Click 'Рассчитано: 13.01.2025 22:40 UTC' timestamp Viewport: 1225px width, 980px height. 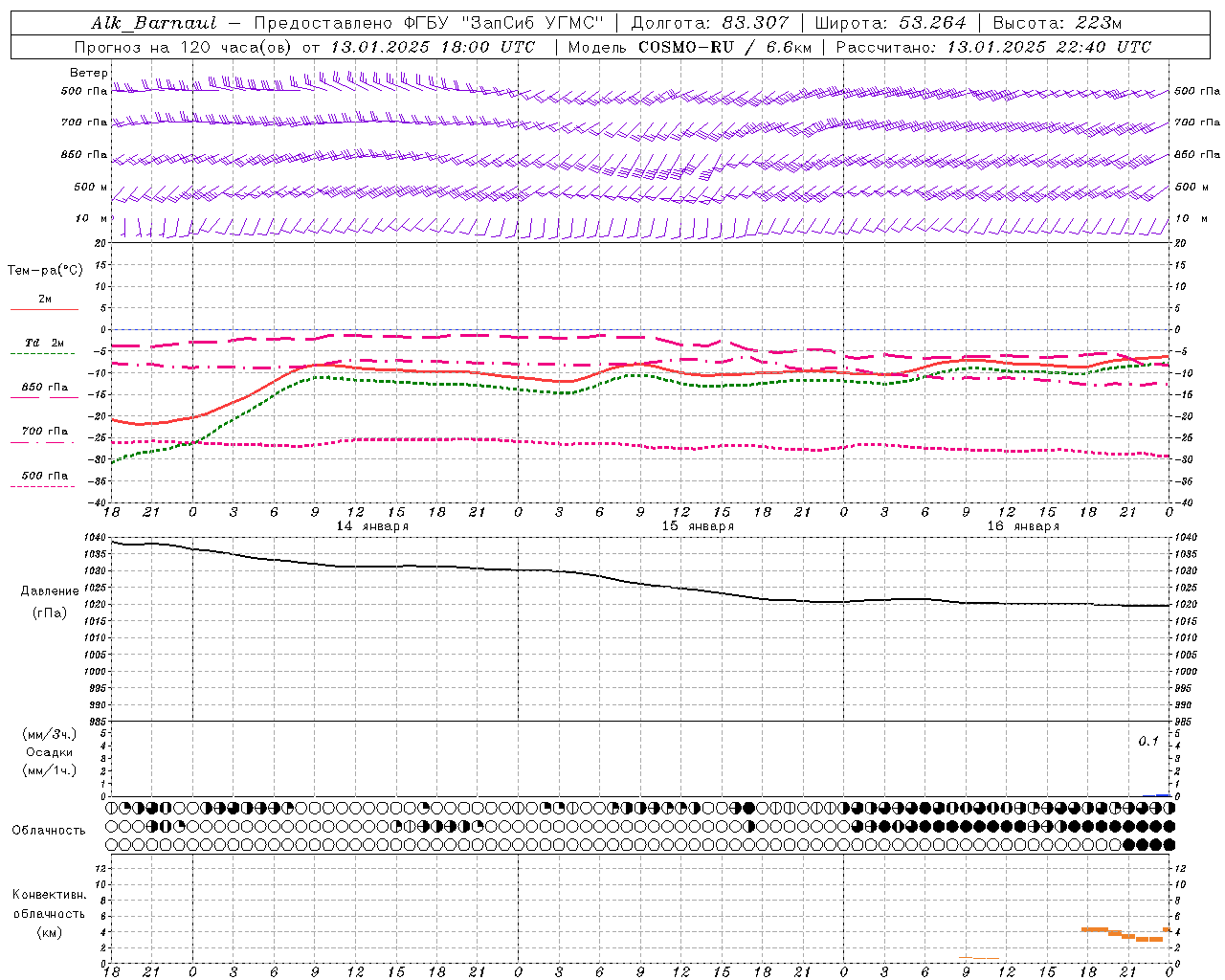(993, 47)
